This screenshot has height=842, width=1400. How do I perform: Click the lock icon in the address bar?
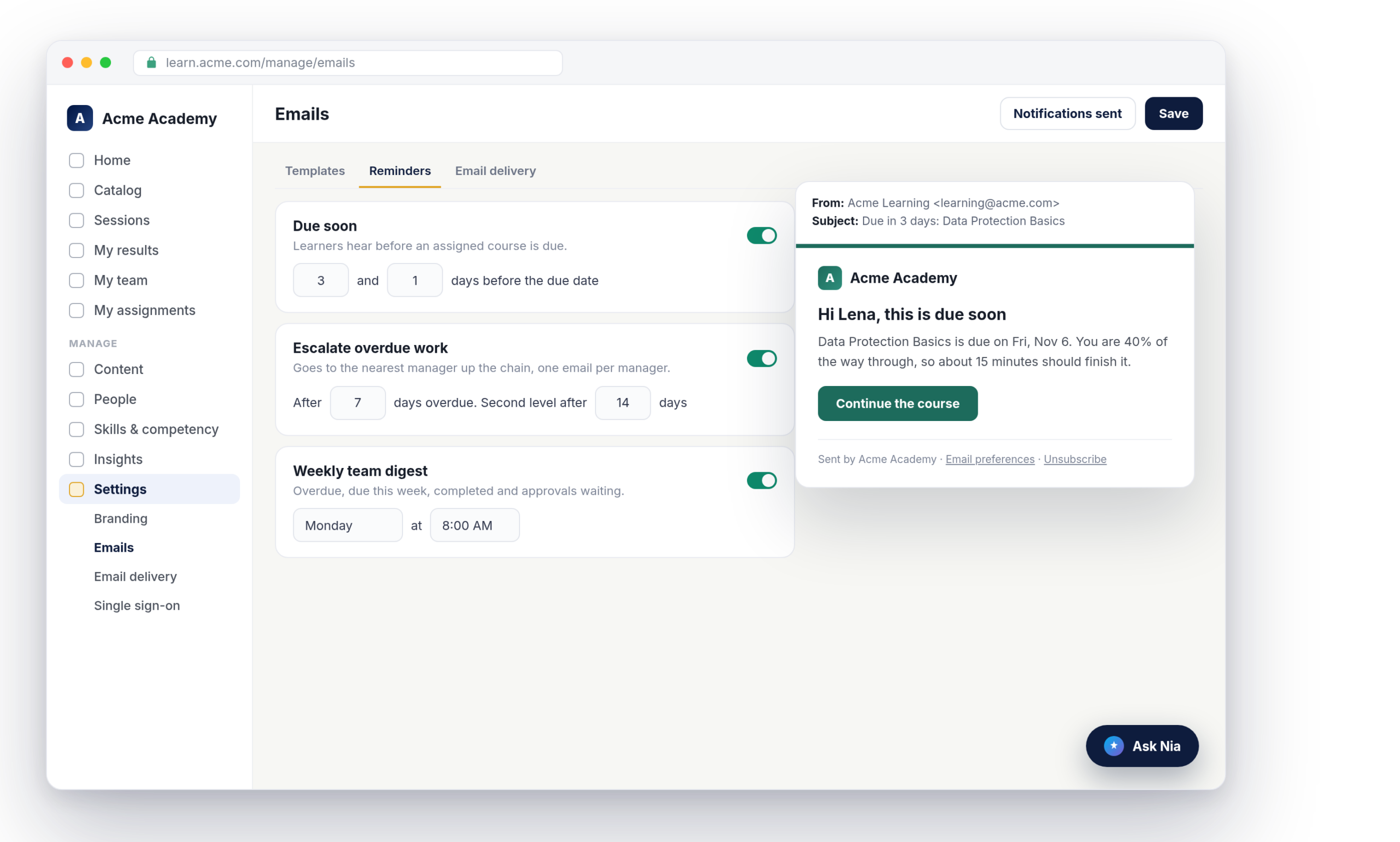click(151, 62)
